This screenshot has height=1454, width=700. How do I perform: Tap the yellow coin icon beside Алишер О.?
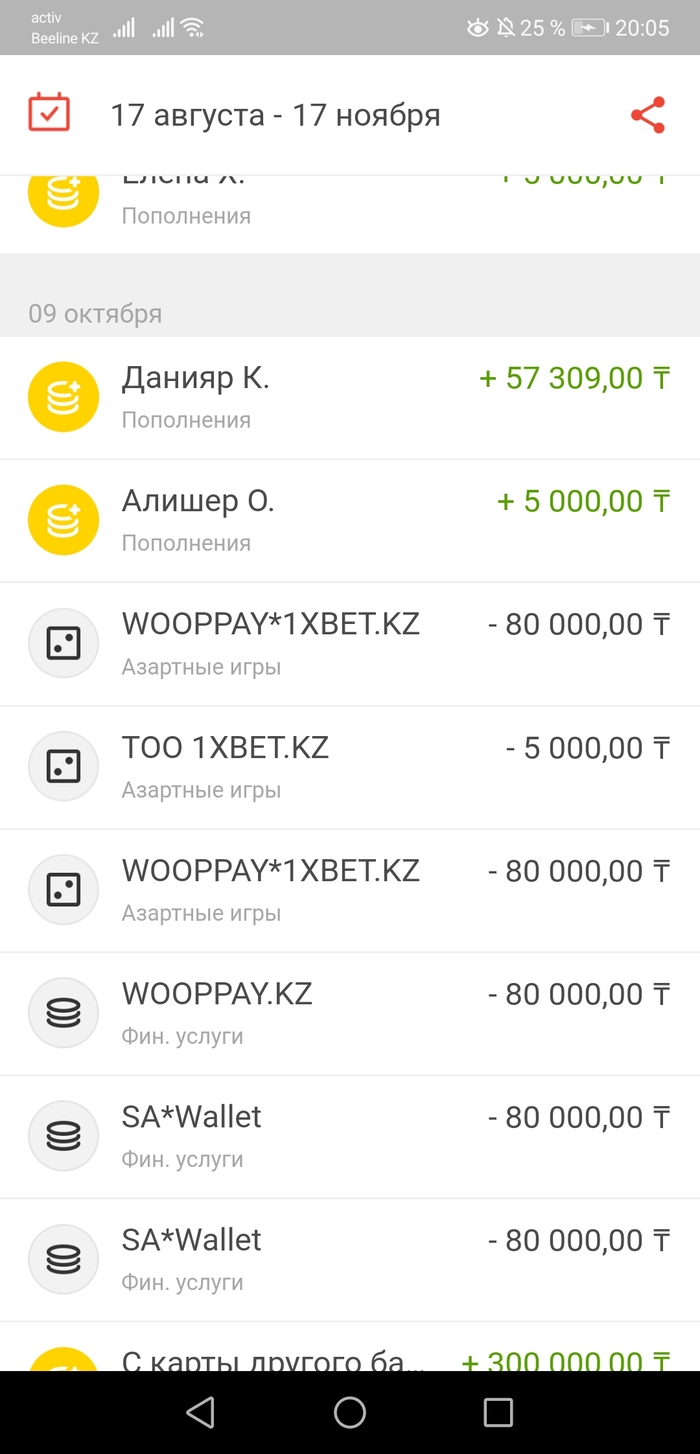click(63, 520)
